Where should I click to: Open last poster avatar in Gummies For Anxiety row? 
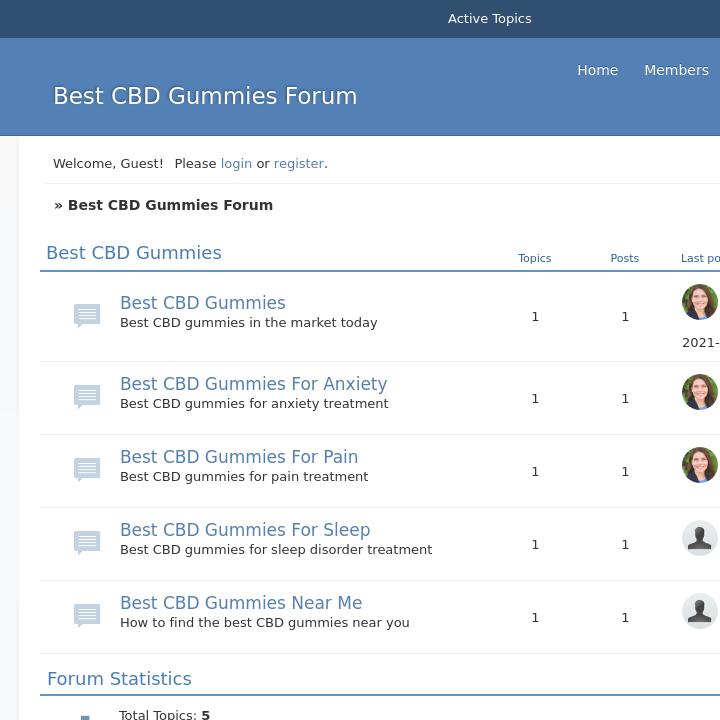click(x=699, y=392)
